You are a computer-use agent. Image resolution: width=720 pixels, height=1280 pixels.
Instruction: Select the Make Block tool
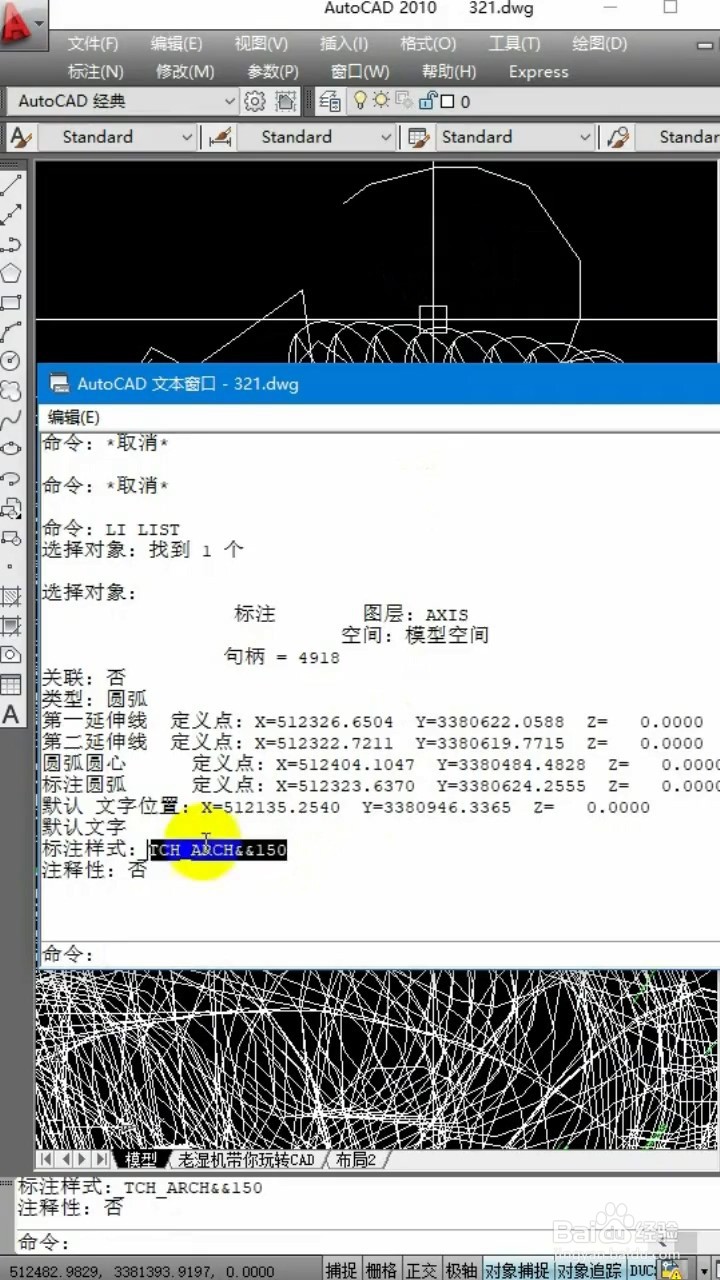(x=11, y=538)
